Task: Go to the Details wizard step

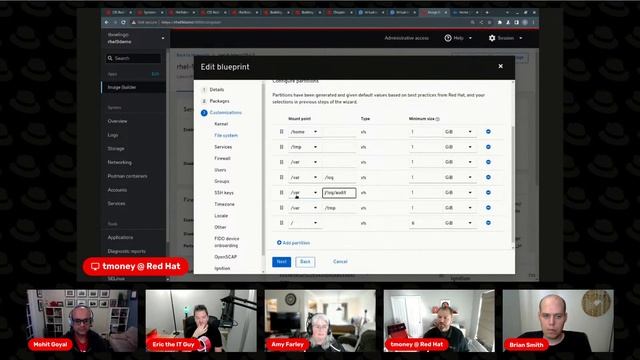Action: click(217, 89)
